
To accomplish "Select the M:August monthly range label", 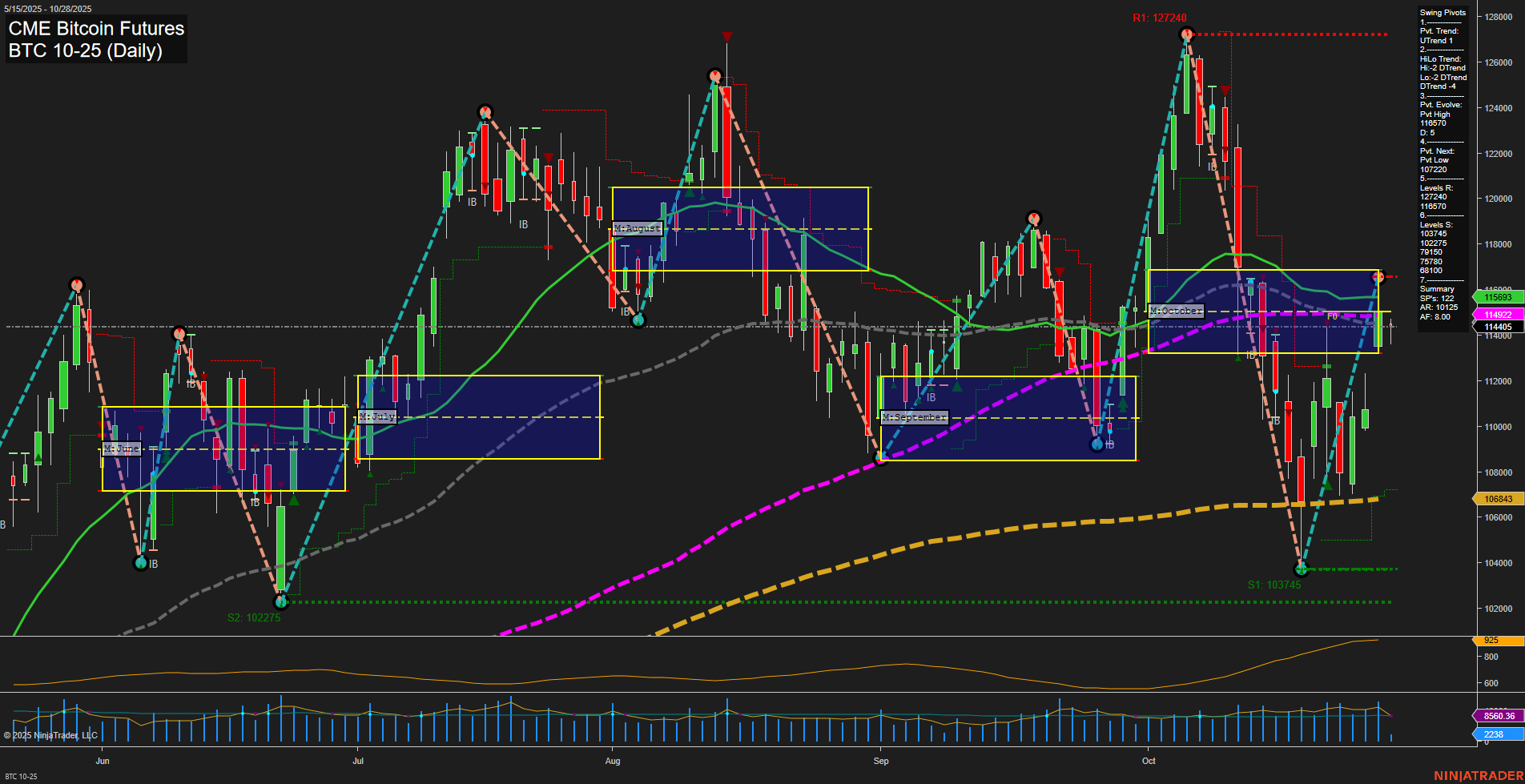I will click(636, 228).
